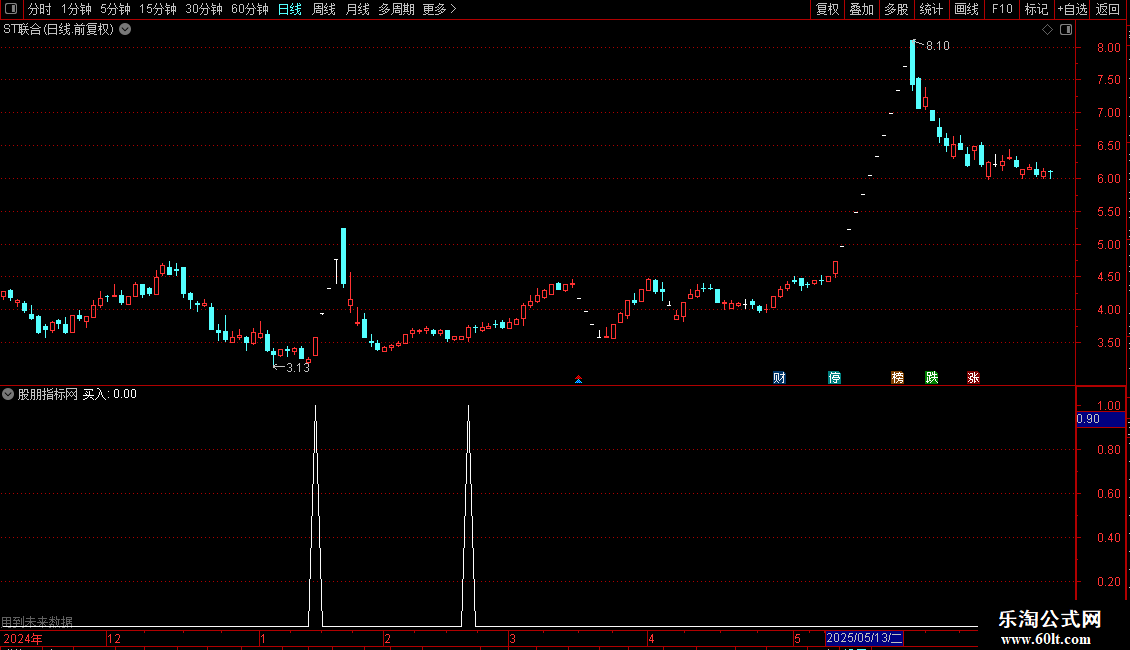Toggle the side panel icon at chart corner

click(1066, 30)
